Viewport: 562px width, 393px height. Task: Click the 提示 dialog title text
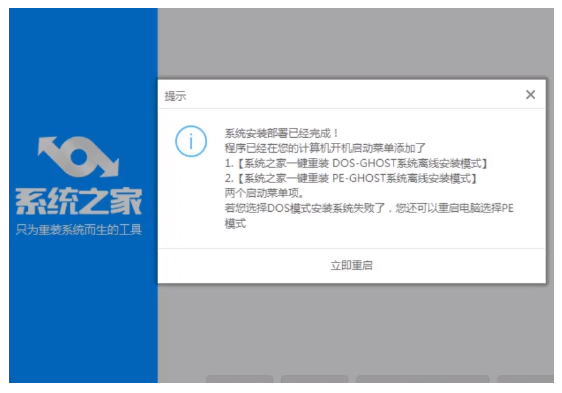click(175, 96)
